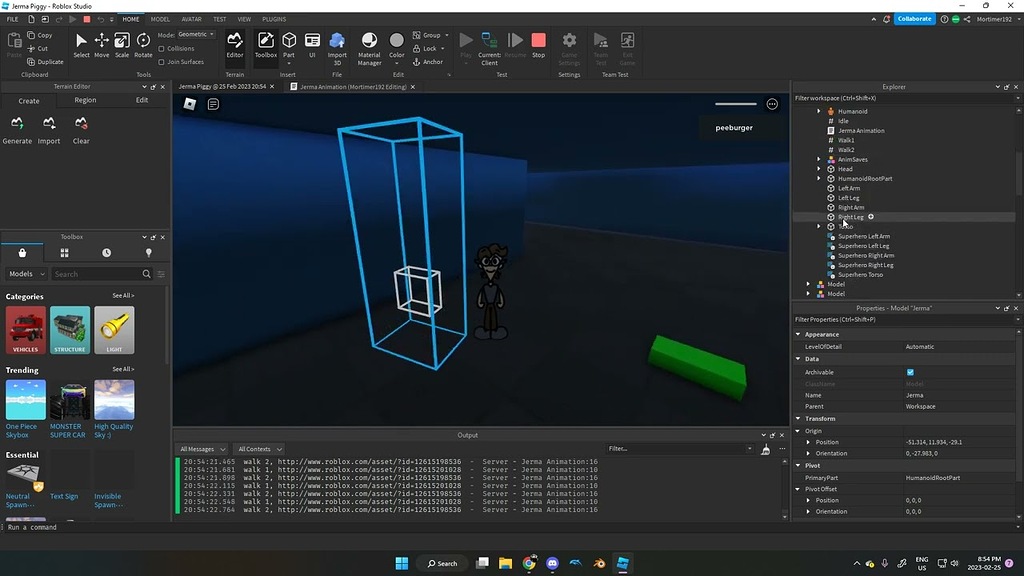
Task: Activate the Move tool
Action: pyautogui.click(x=101, y=46)
